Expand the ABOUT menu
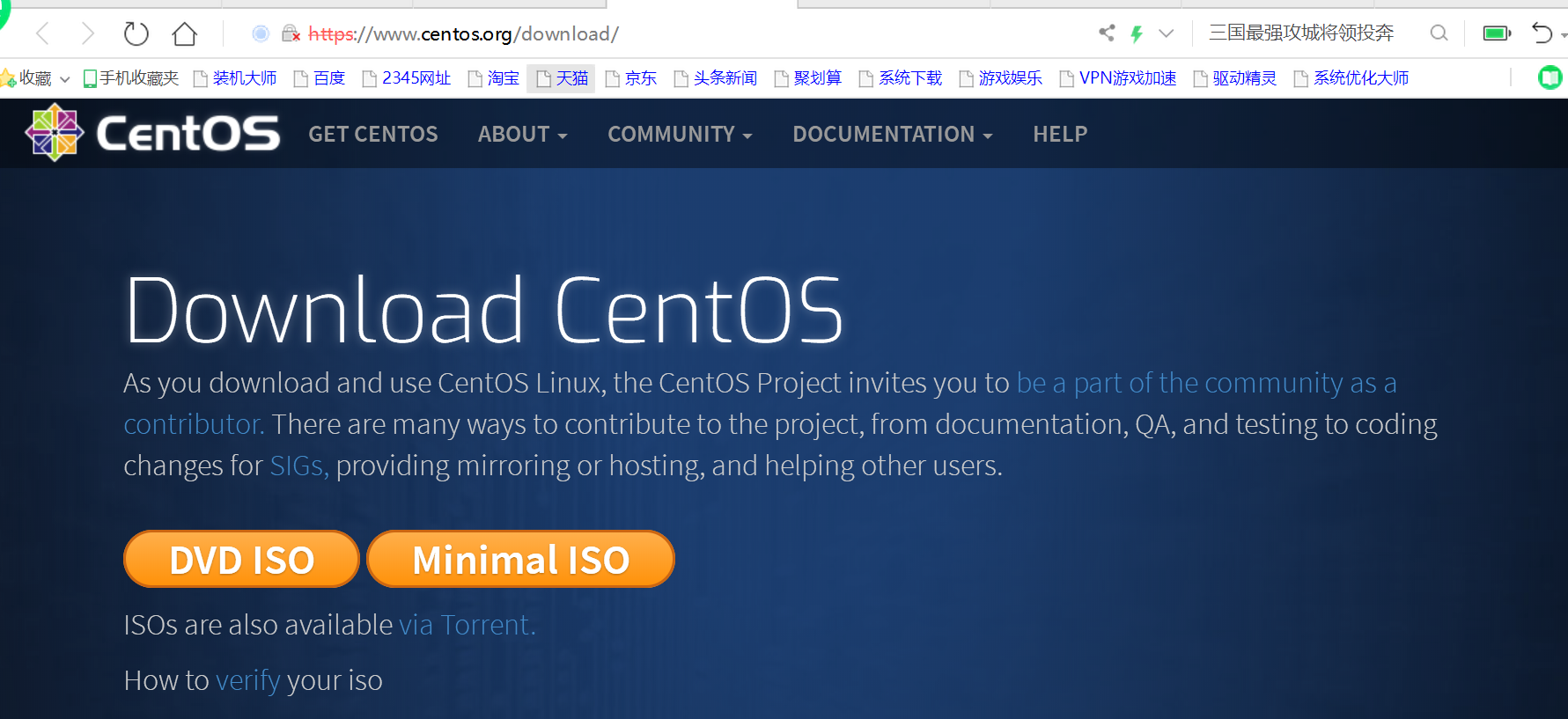The image size is (1568, 719). click(523, 134)
